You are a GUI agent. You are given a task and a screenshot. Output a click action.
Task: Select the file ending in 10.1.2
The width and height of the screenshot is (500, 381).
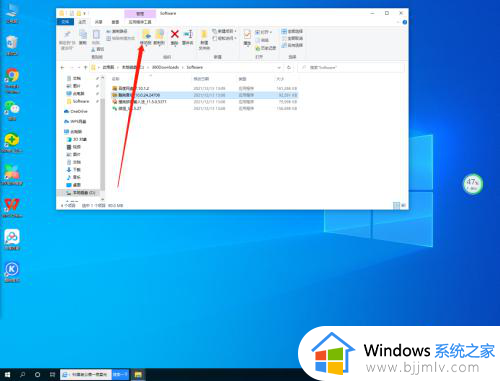tap(204, 88)
